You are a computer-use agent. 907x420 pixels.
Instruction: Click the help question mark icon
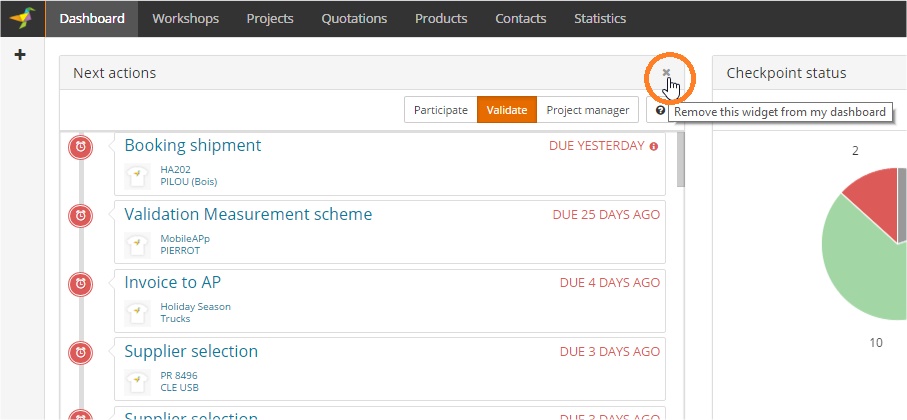(x=660, y=111)
